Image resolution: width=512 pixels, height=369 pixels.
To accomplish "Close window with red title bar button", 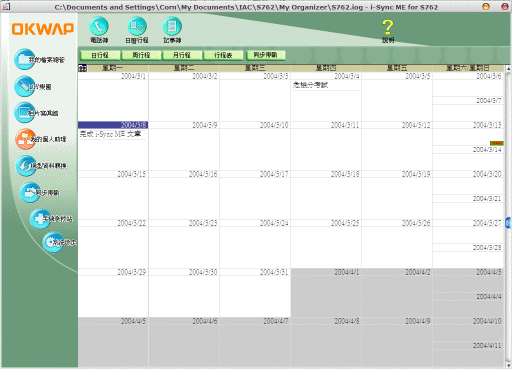I will tap(505, 6).
